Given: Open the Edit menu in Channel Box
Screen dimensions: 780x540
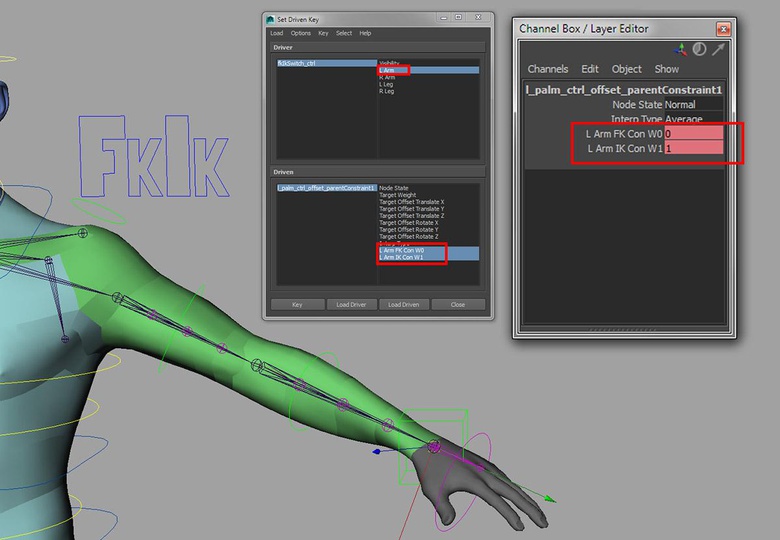Looking at the screenshot, I should pyautogui.click(x=590, y=69).
